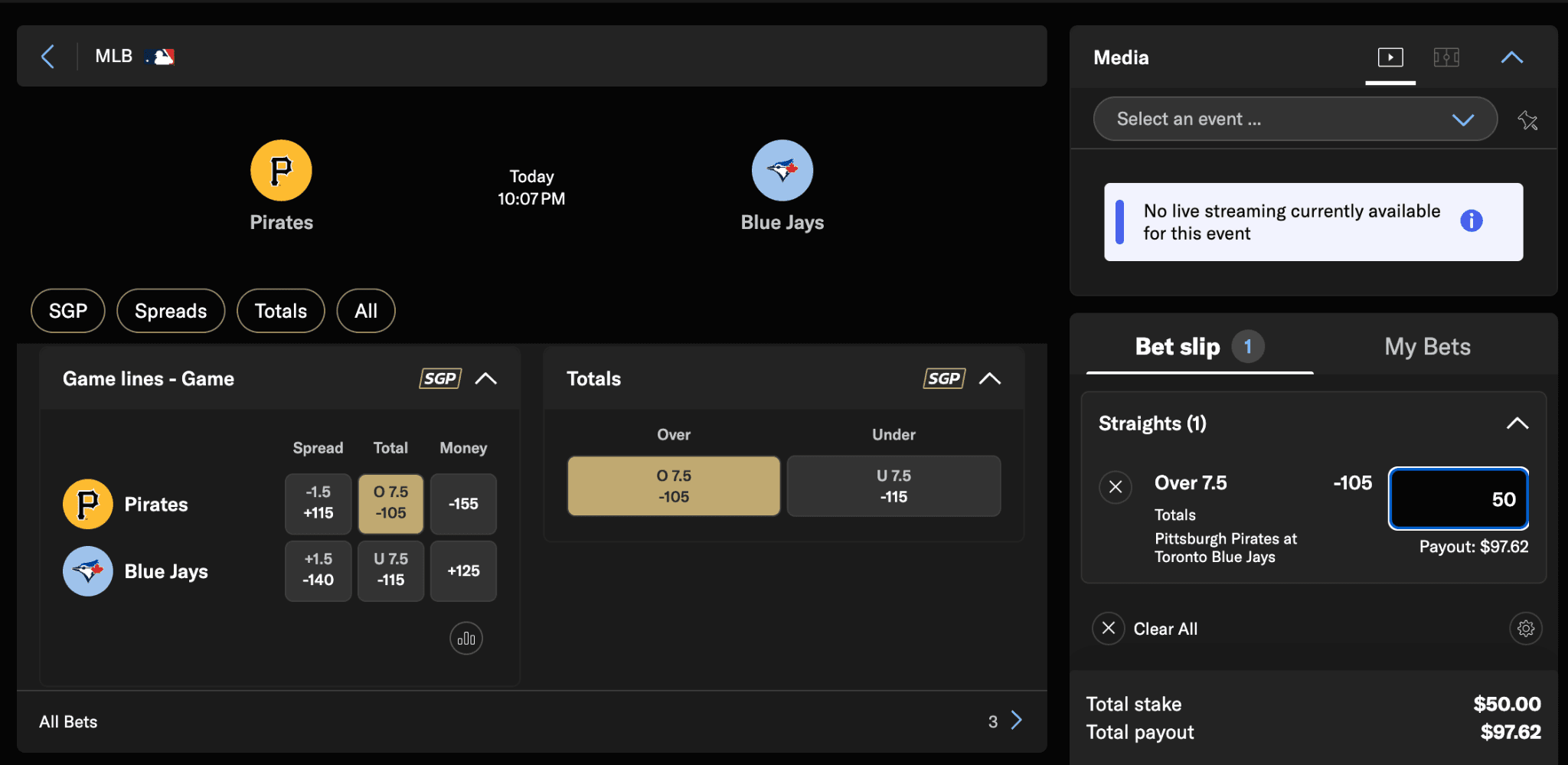1568x765 pixels.
Task: Collapse Straights (1) section
Action: pos(1517,423)
